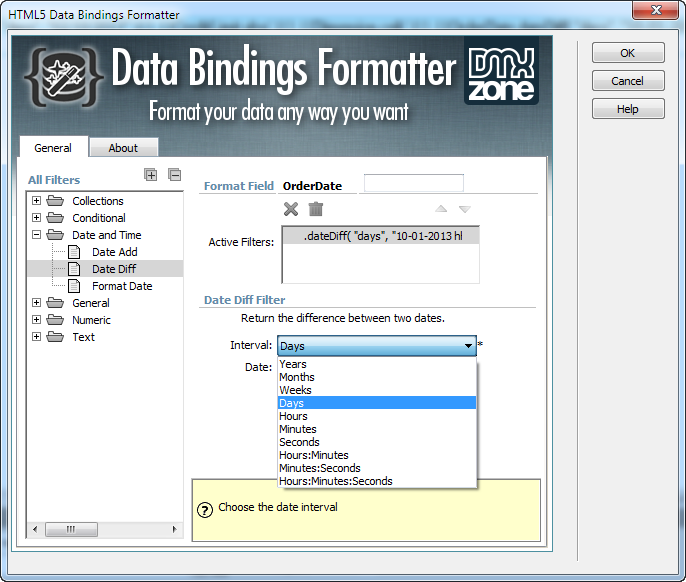Click the filter tree horizontal scrollbar thumb
This screenshot has height=582, width=686.
(x=71, y=529)
